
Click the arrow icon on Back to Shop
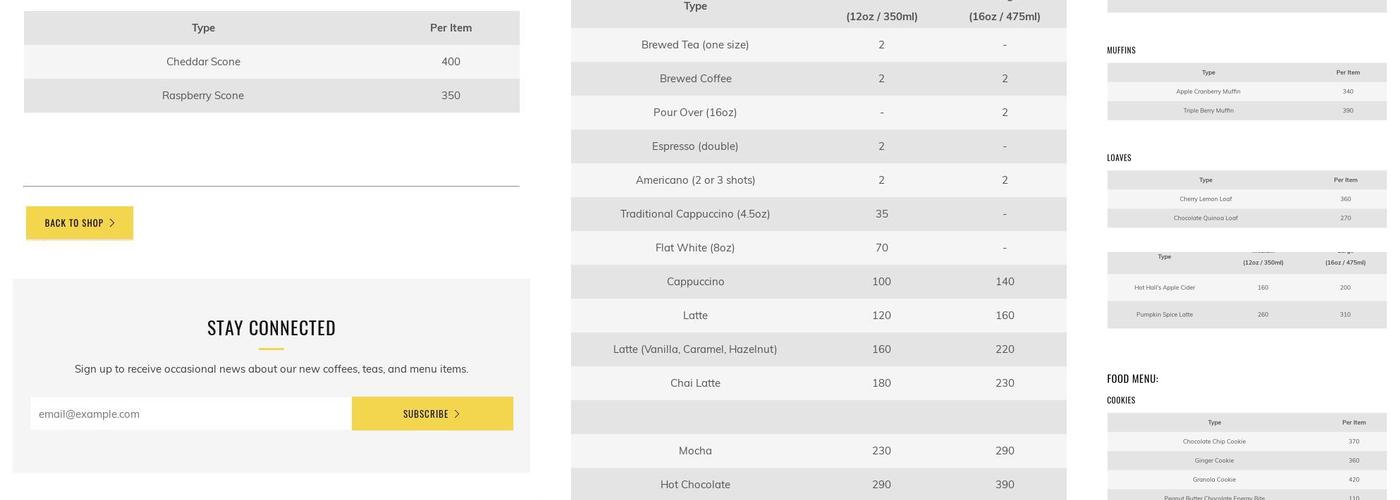point(112,223)
